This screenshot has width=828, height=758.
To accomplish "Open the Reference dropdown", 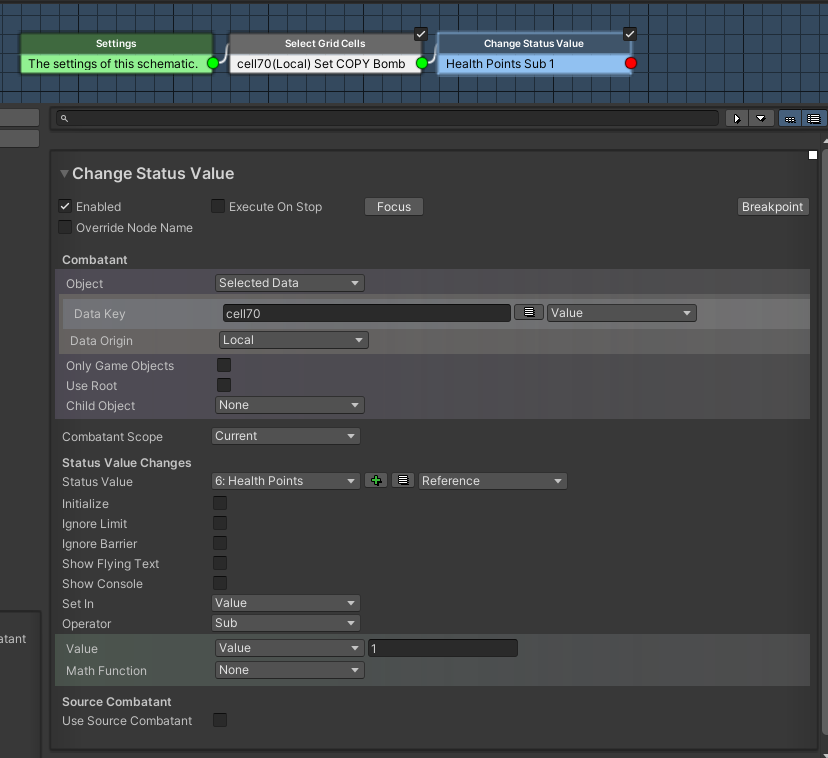I will pyautogui.click(x=493, y=481).
